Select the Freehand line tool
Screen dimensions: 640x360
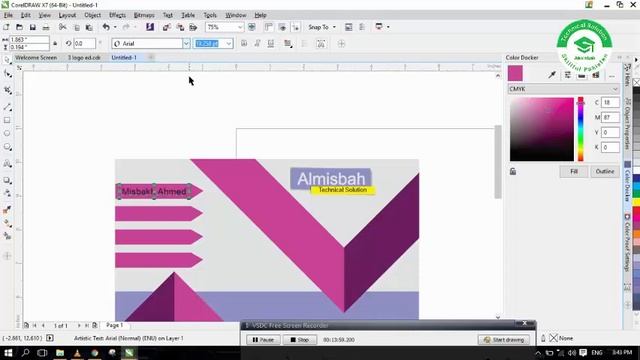point(7,107)
